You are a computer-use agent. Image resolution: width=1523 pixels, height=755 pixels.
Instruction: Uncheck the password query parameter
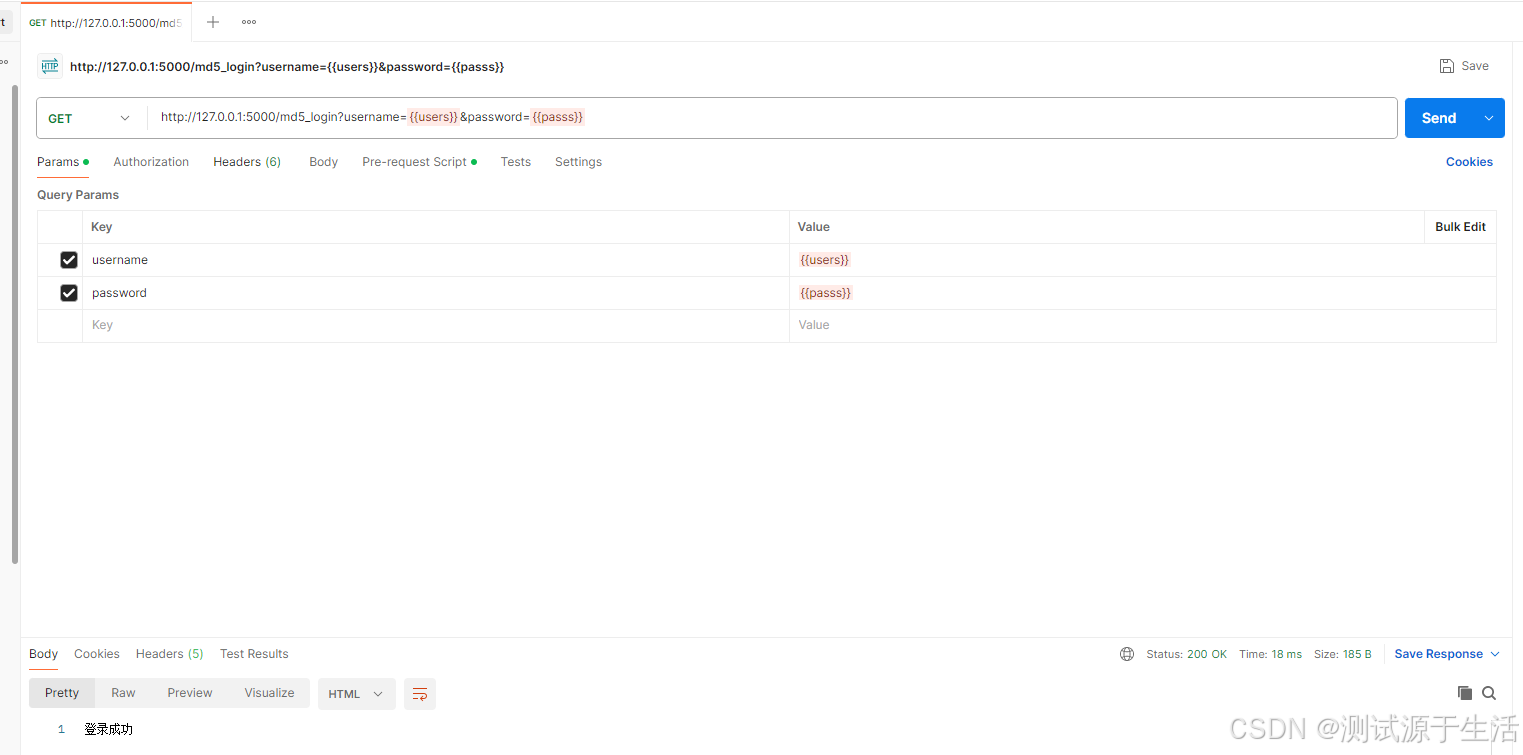coord(68,292)
